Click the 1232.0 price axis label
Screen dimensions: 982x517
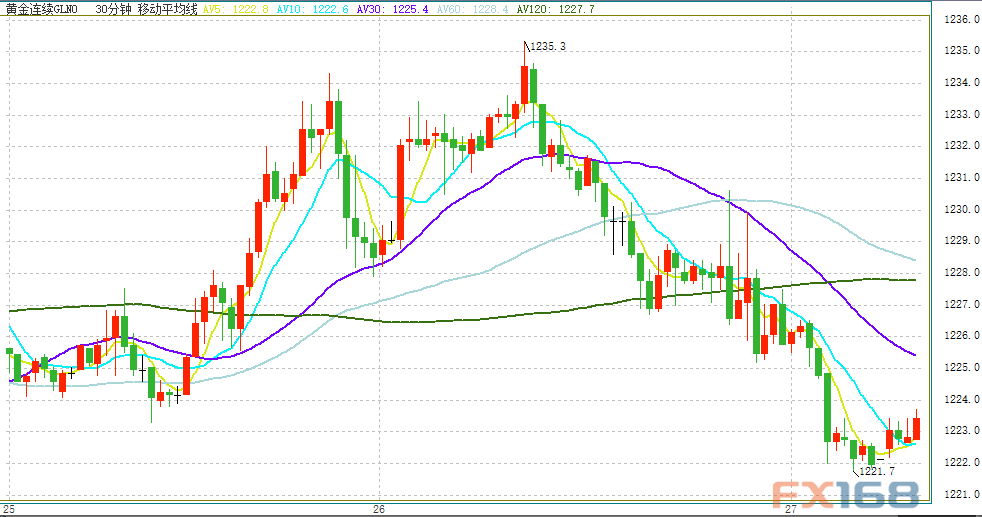click(x=961, y=145)
